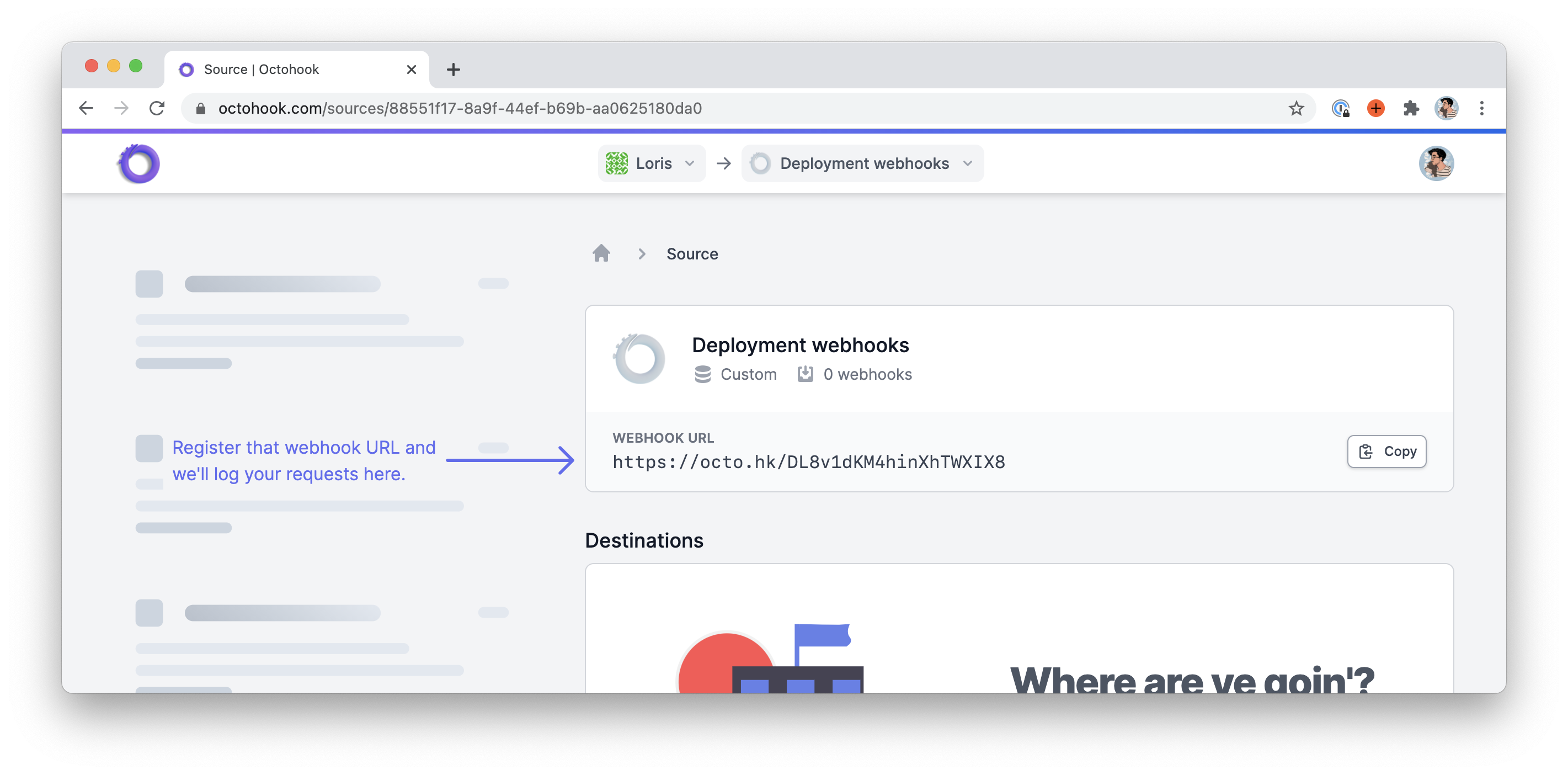
Task: Open a new browser tab
Action: click(x=454, y=70)
